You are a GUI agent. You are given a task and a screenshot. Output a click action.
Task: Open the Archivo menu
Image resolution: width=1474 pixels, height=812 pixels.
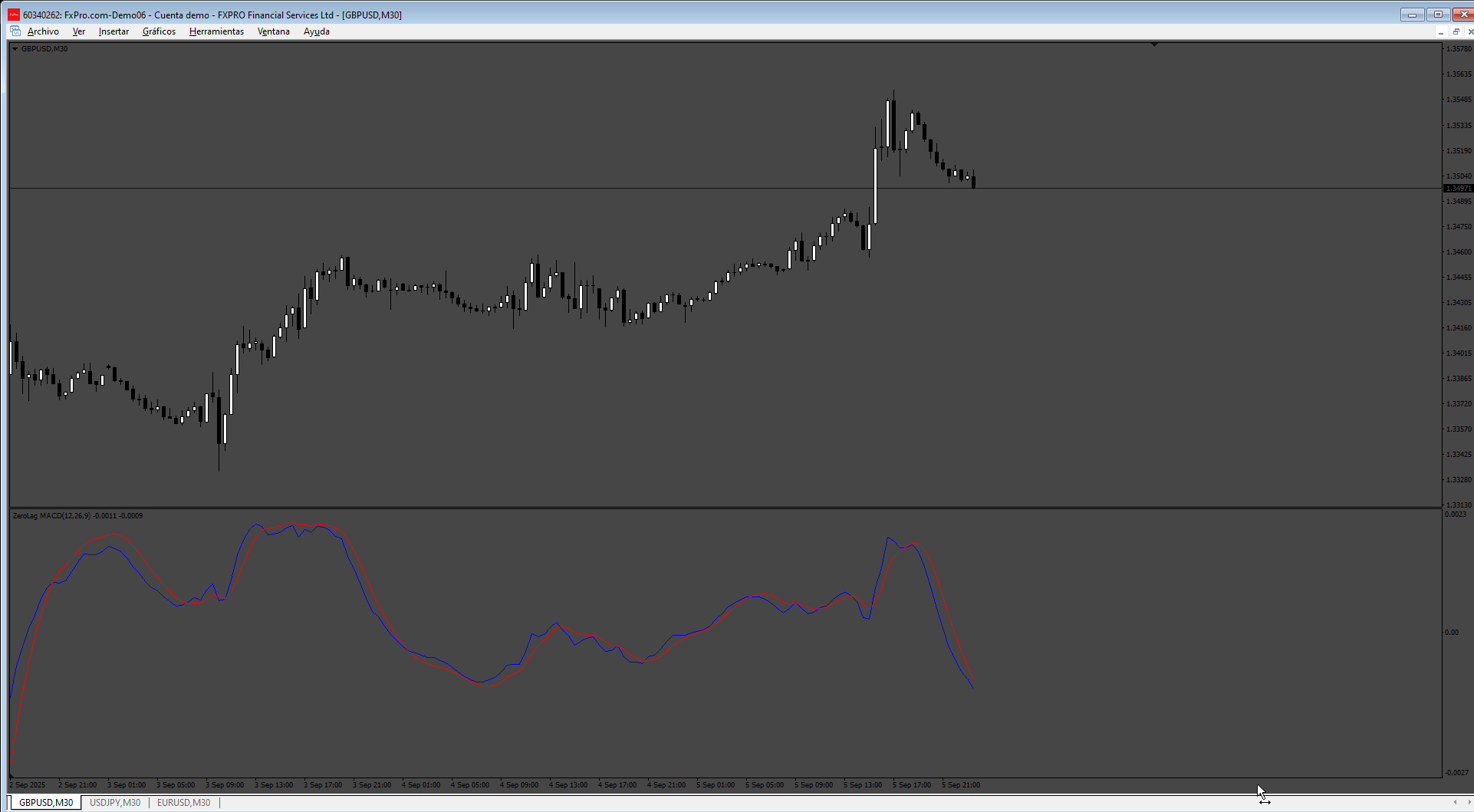tap(43, 31)
